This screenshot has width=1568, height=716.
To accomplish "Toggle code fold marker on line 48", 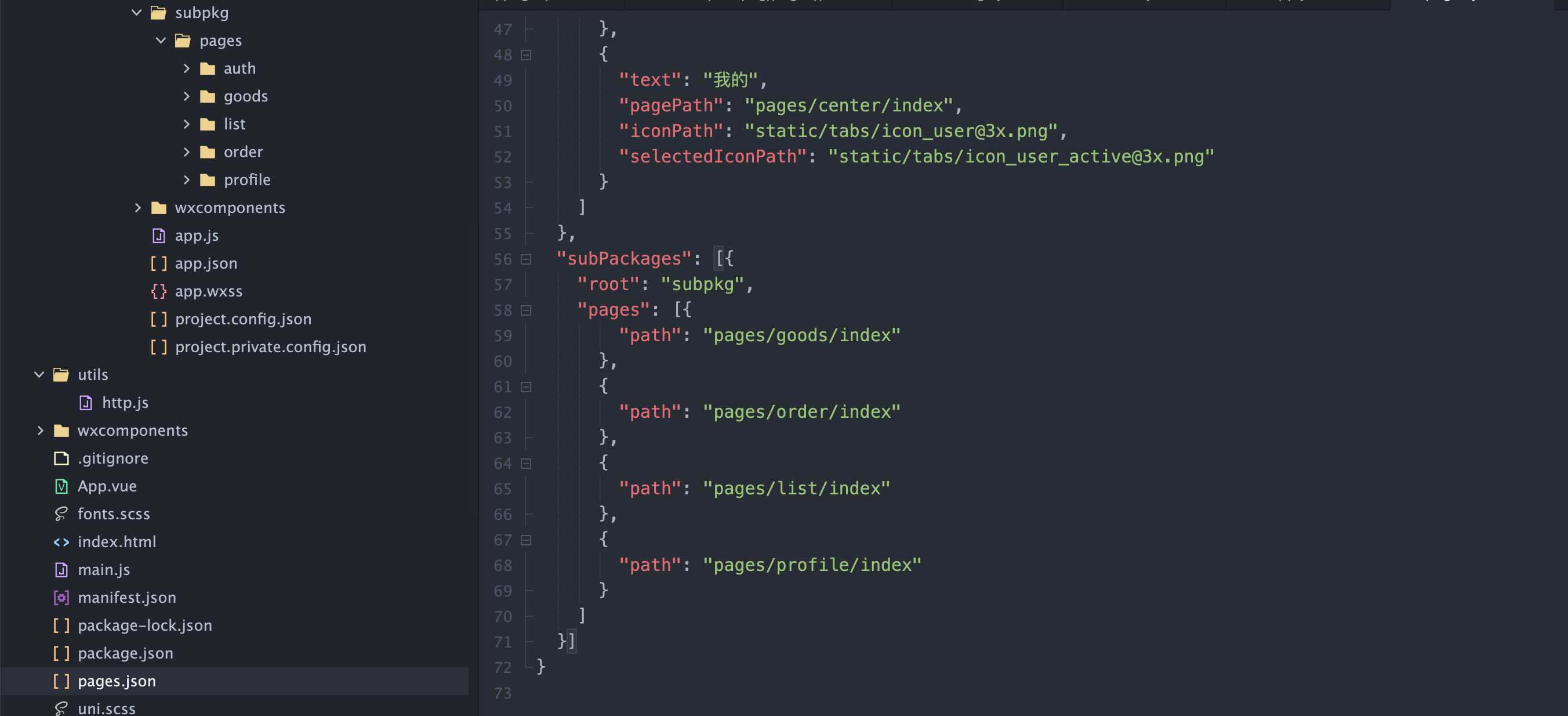I will pyautogui.click(x=526, y=55).
